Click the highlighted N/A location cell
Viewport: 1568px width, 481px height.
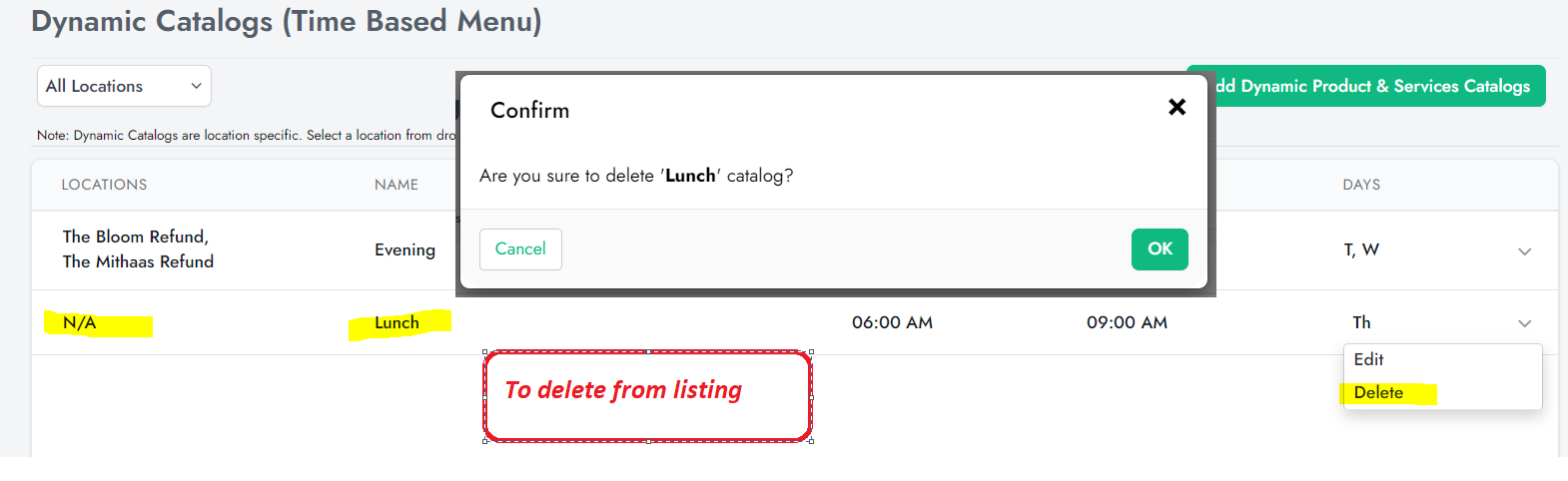pos(80,322)
